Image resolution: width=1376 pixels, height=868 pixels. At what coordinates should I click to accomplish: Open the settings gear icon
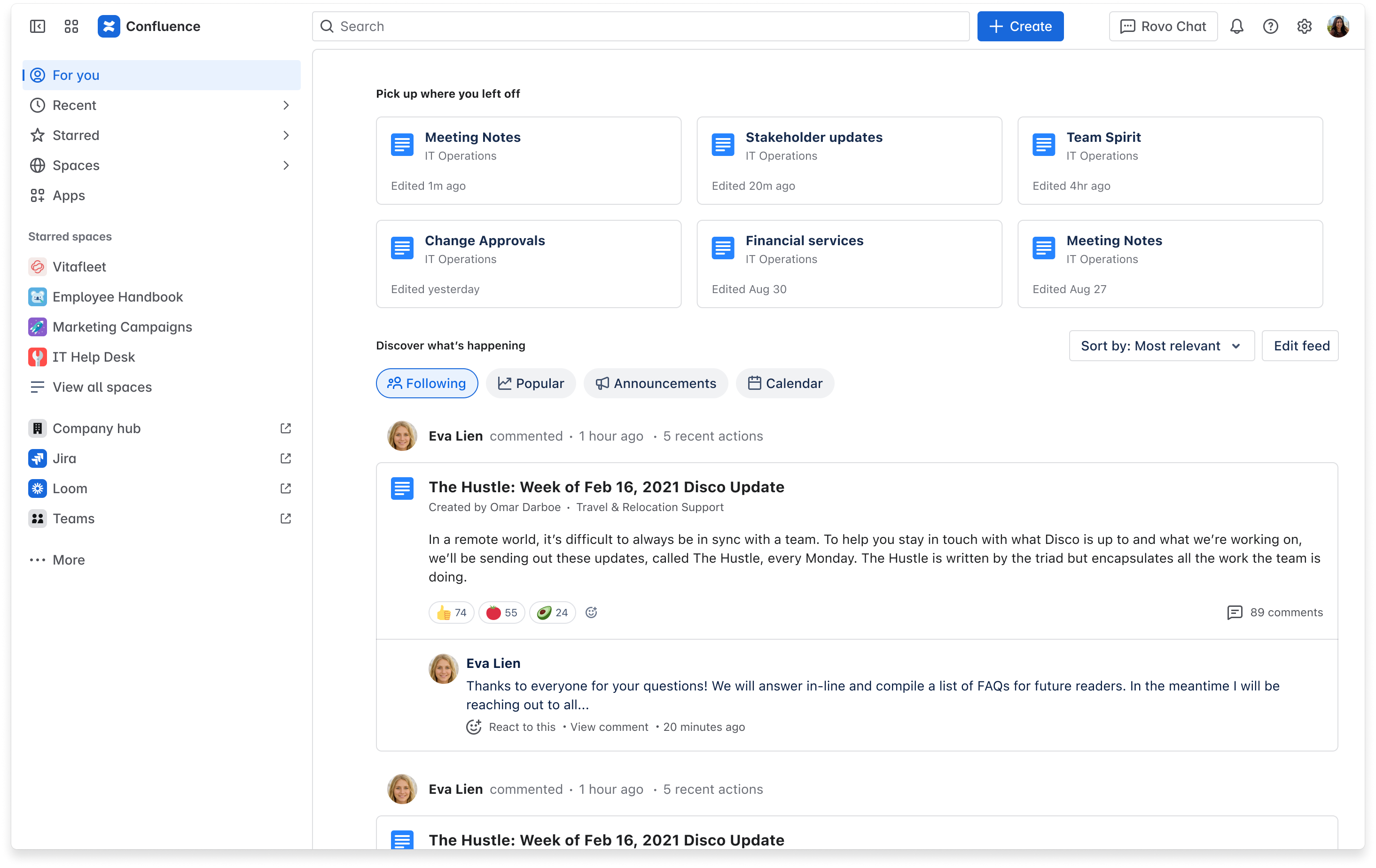pyautogui.click(x=1304, y=26)
